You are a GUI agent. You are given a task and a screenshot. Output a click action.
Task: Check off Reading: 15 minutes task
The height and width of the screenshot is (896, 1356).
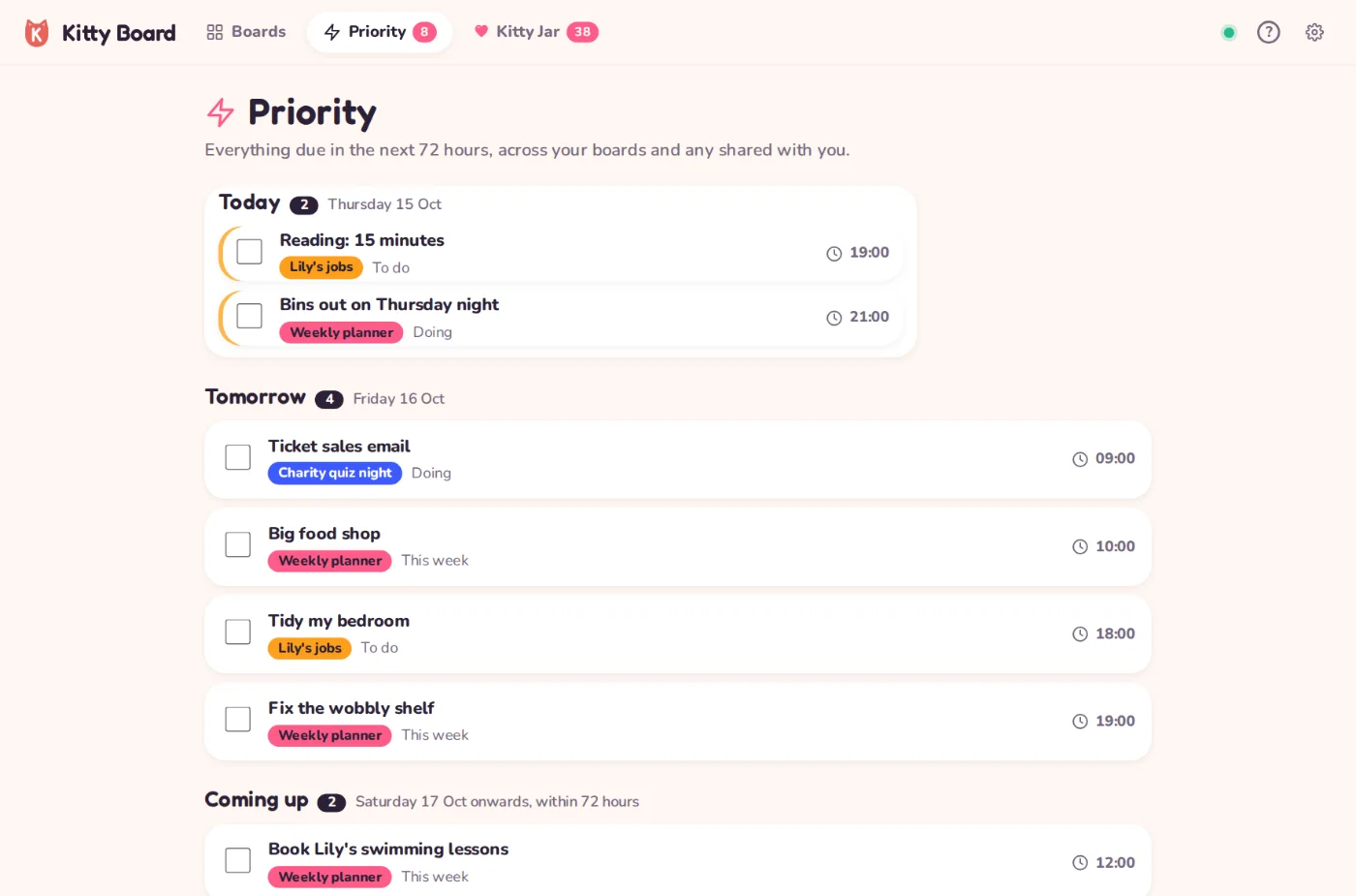click(x=249, y=252)
